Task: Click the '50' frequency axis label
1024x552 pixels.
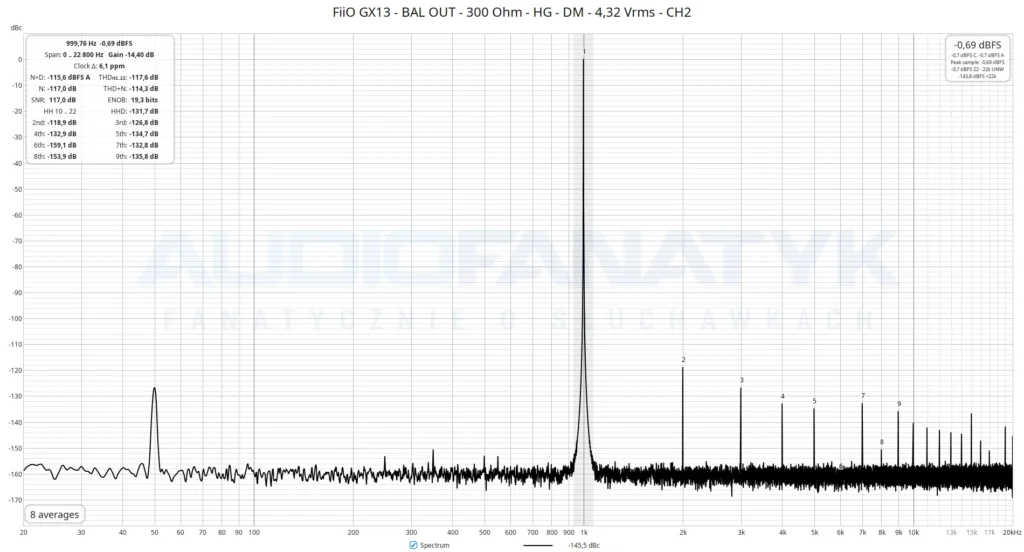Action: 154,533
